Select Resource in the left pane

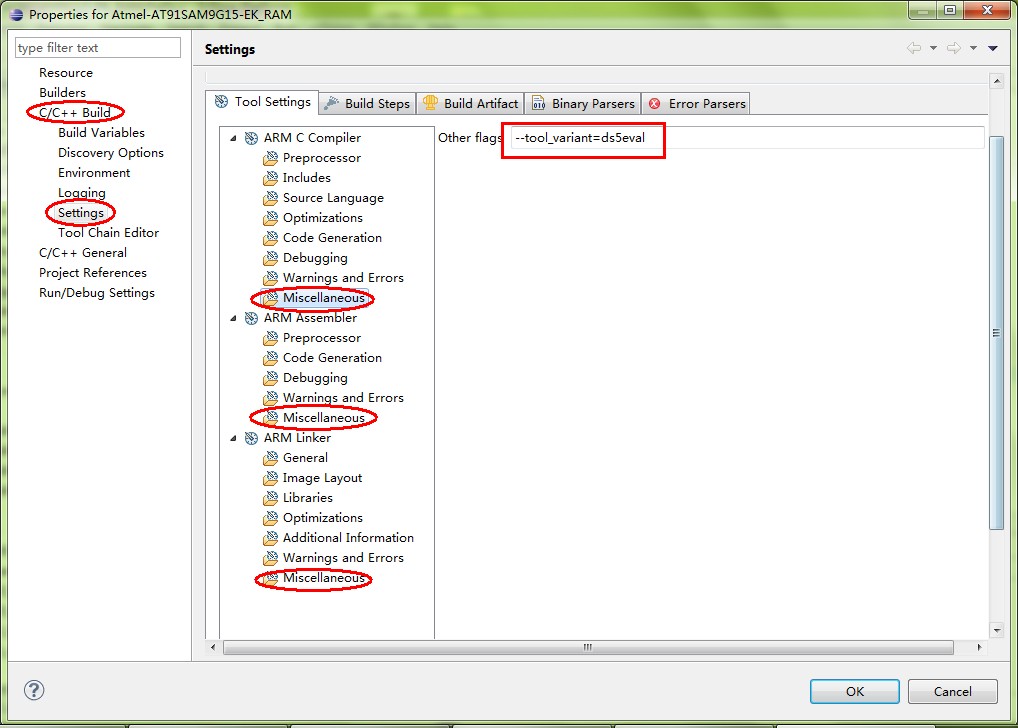pos(66,73)
